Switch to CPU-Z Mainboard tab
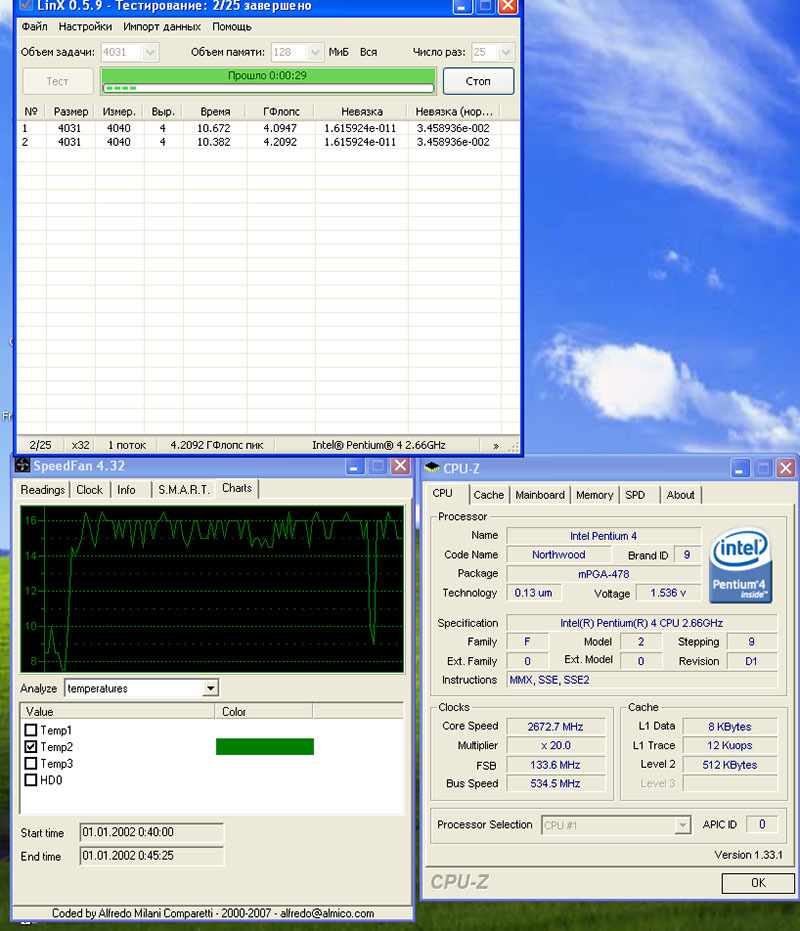 point(540,495)
